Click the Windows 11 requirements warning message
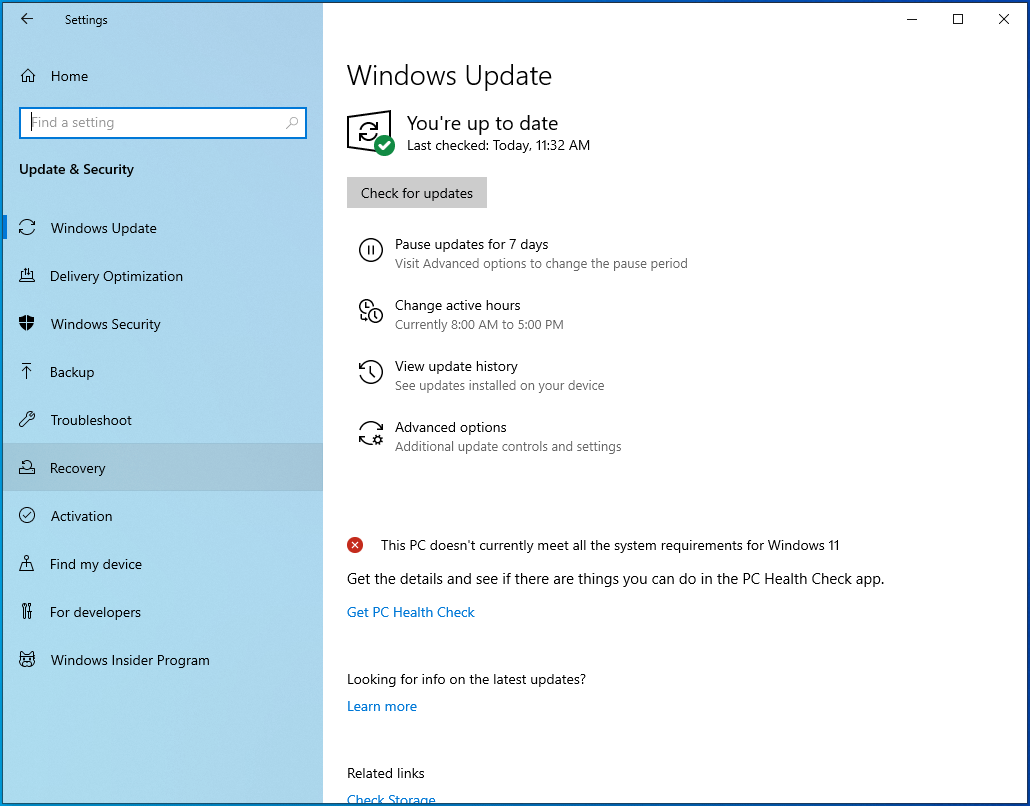Image resolution: width=1030 pixels, height=806 pixels. (x=610, y=545)
